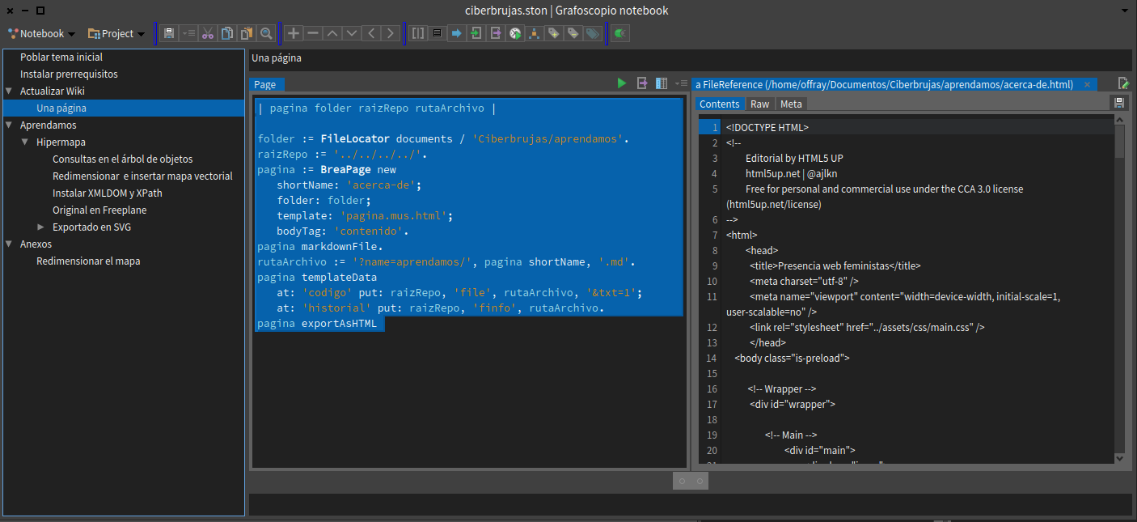This screenshot has height=522, width=1137.
Task: Collapse the Hipermapa tree node
Action: [x=25, y=142]
